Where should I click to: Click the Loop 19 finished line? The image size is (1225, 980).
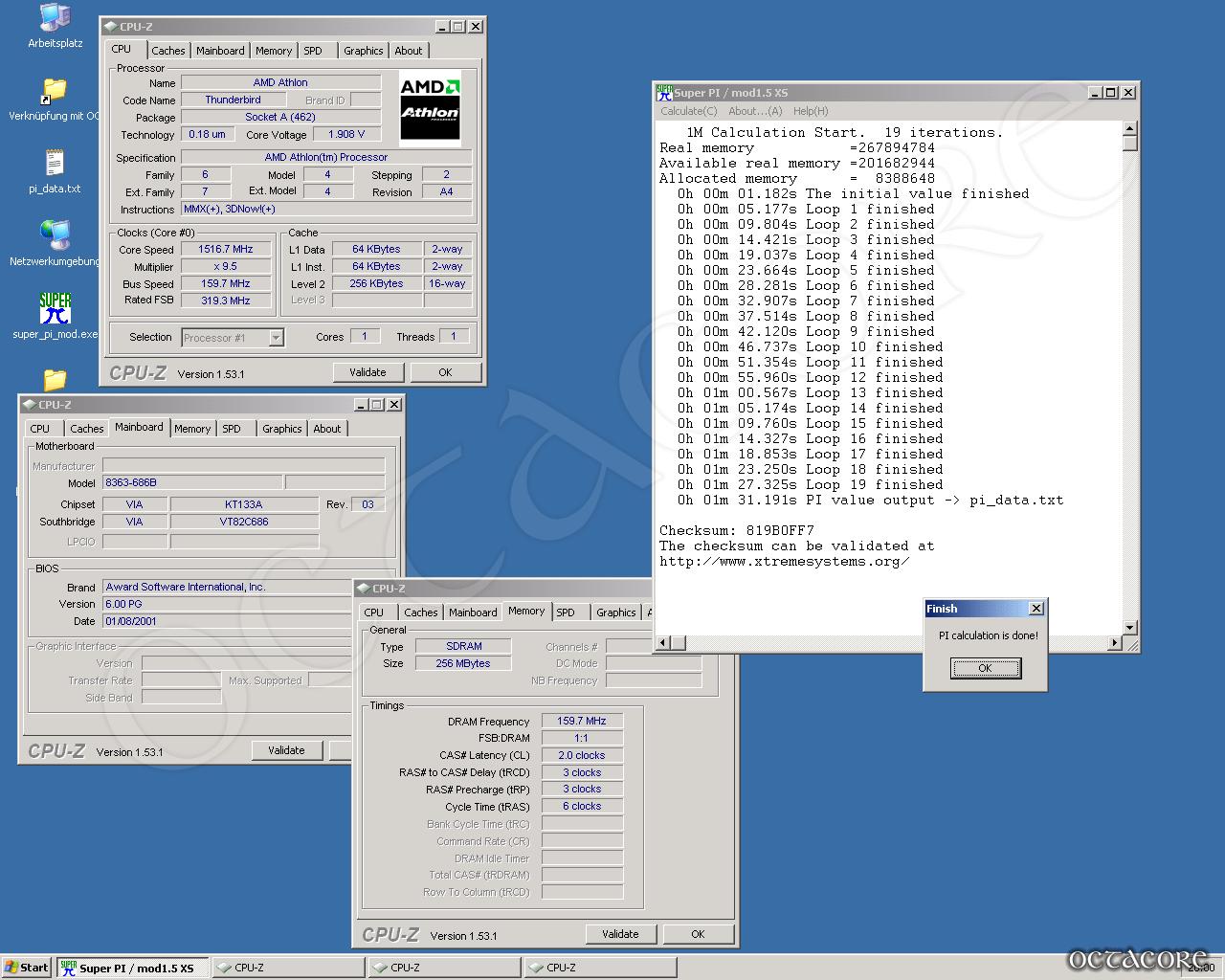coord(811,484)
